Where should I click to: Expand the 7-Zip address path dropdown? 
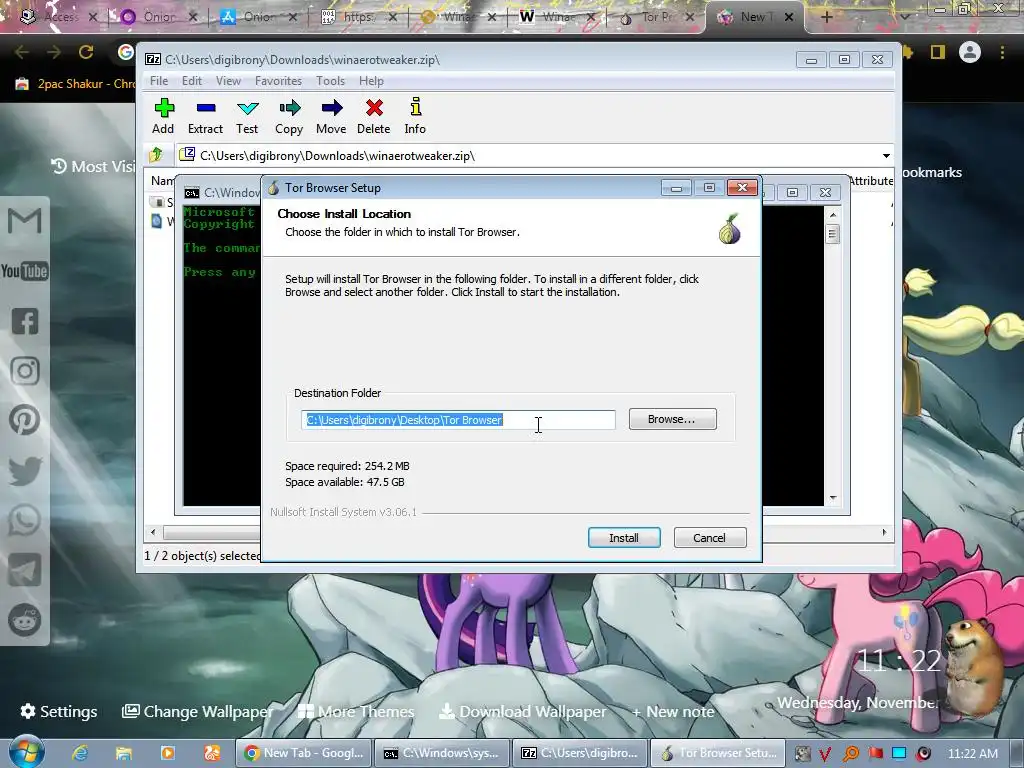886,155
